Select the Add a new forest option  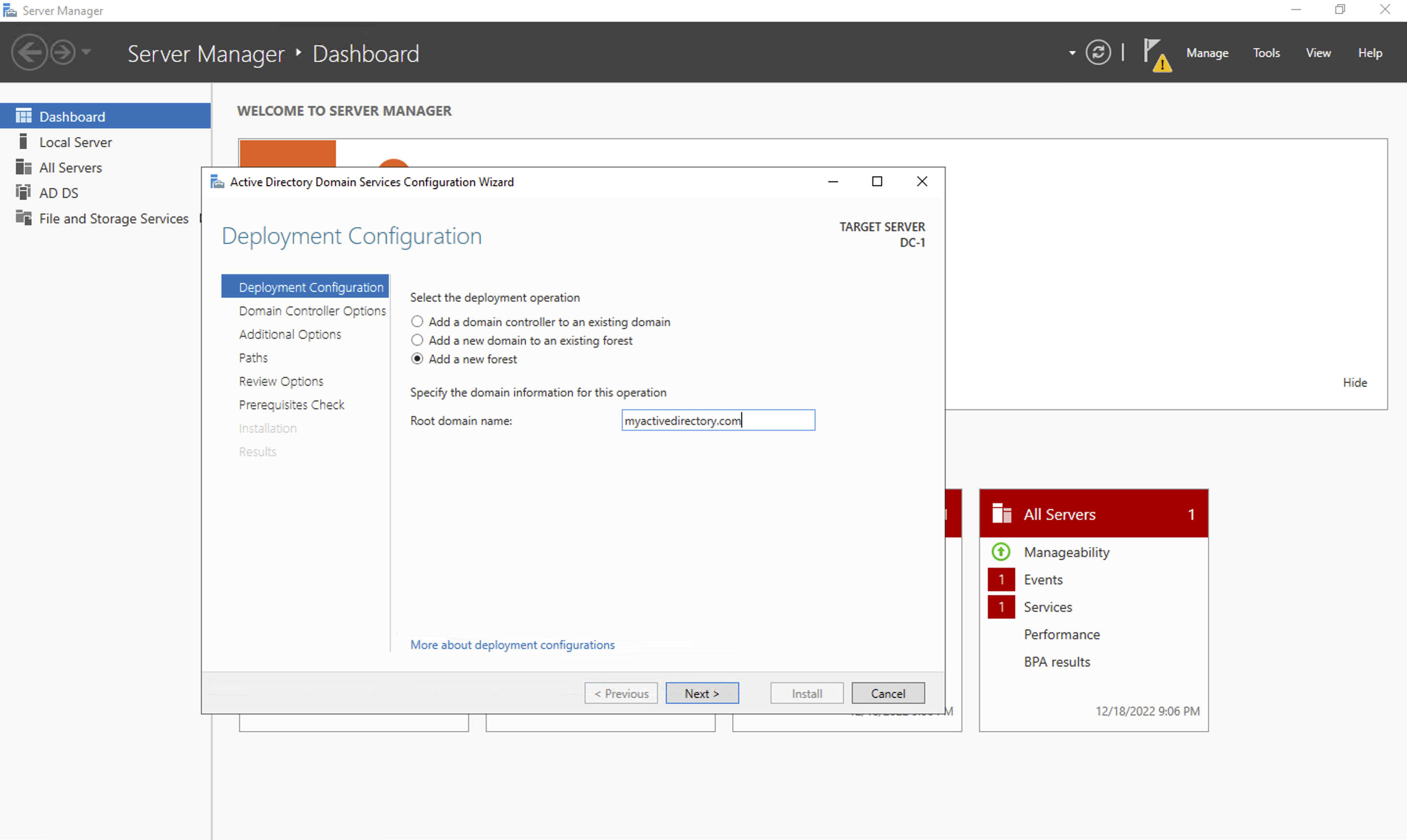point(417,359)
